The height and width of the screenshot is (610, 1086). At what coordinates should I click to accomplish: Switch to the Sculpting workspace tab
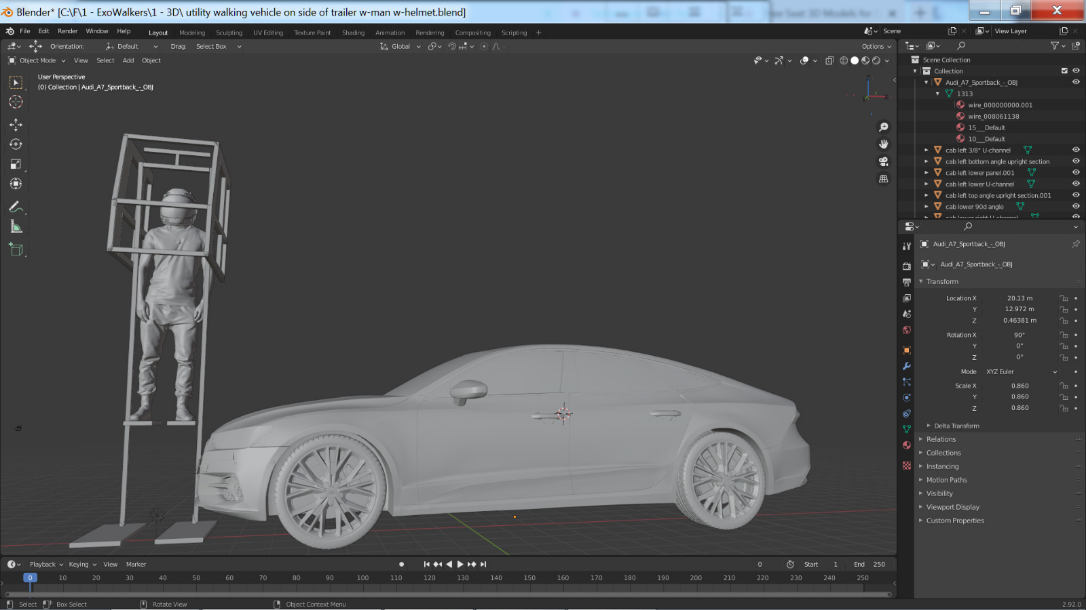pos(229,32)
